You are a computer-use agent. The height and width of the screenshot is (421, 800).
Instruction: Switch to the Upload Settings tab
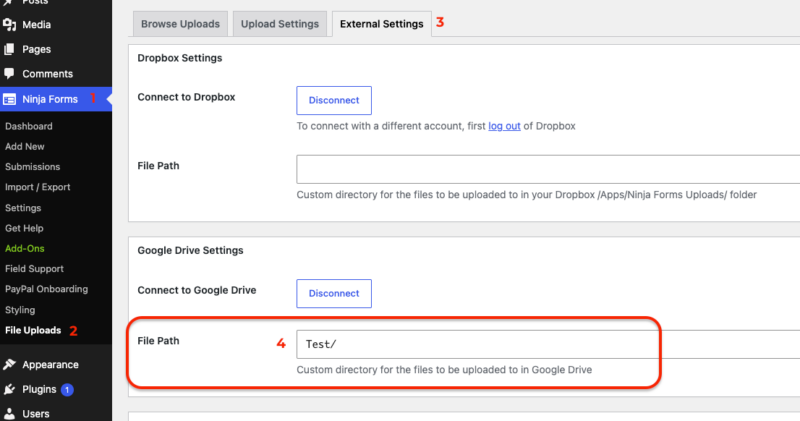280,24
